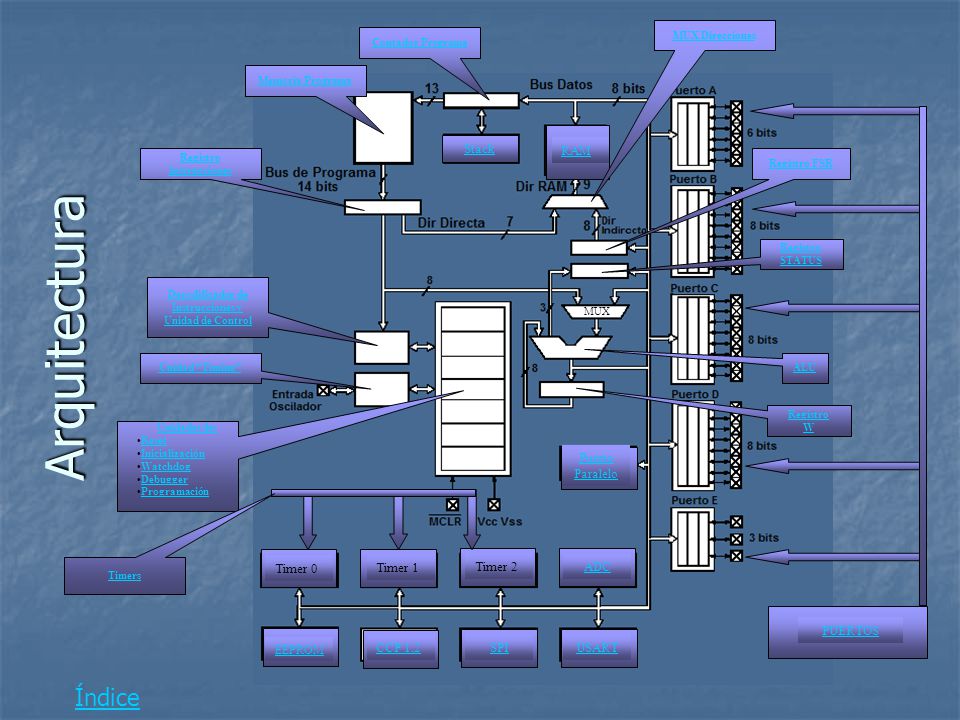The height and width of the screenshot is (720, 960).
Task: Click the Puerto Paralelo link
Action: point(596,467)
